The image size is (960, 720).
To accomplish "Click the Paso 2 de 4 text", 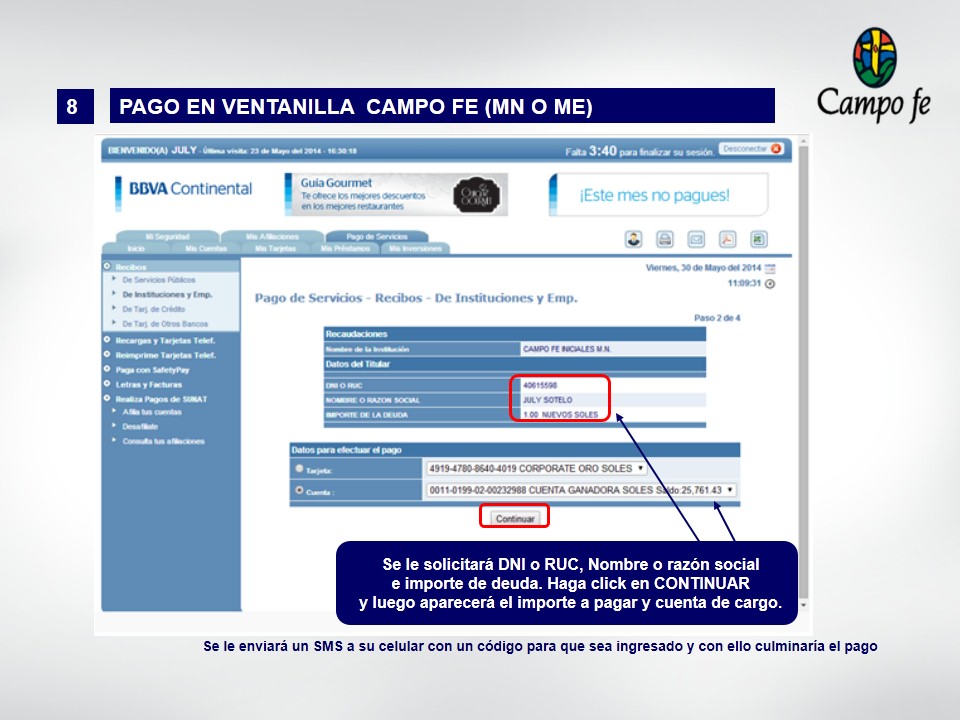I will tap(717, 318).
